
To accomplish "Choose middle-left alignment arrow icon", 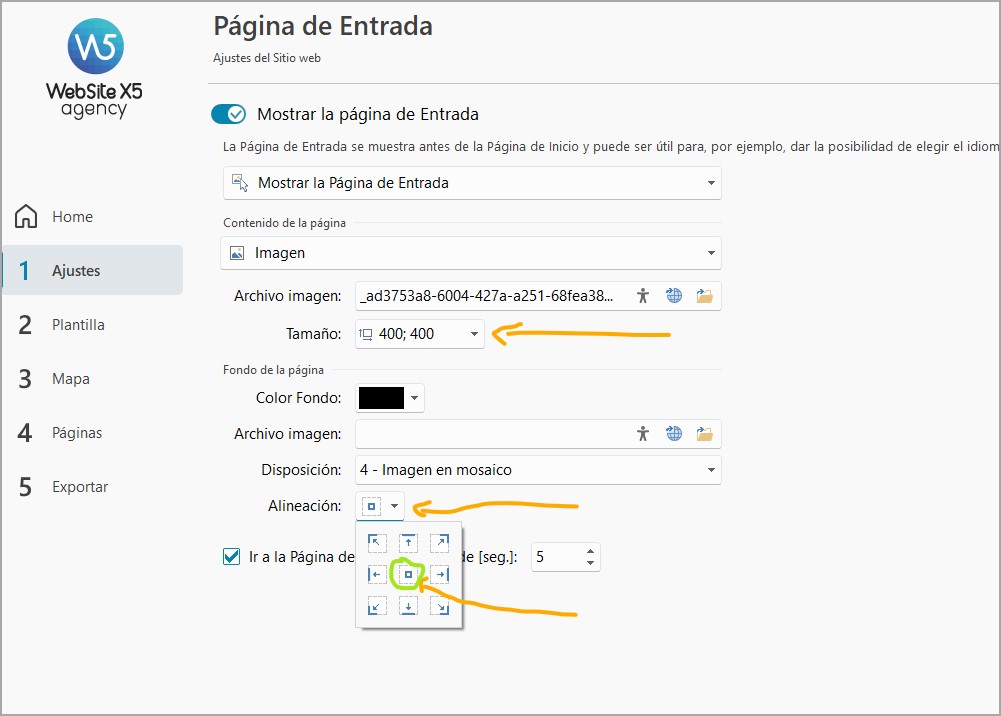I will click(x=377, y=574).
